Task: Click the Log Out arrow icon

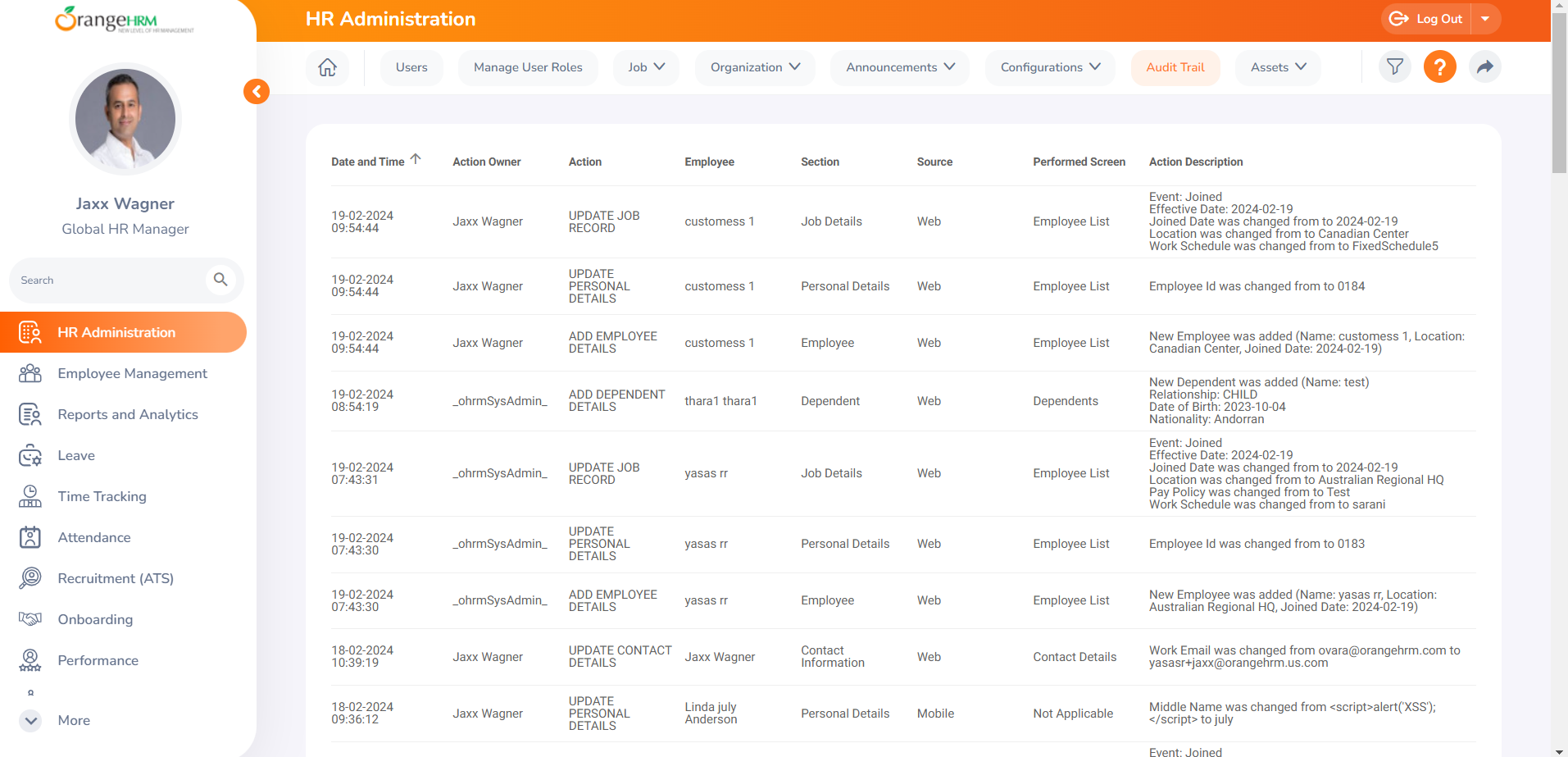Action: (x=1398, y=19)
